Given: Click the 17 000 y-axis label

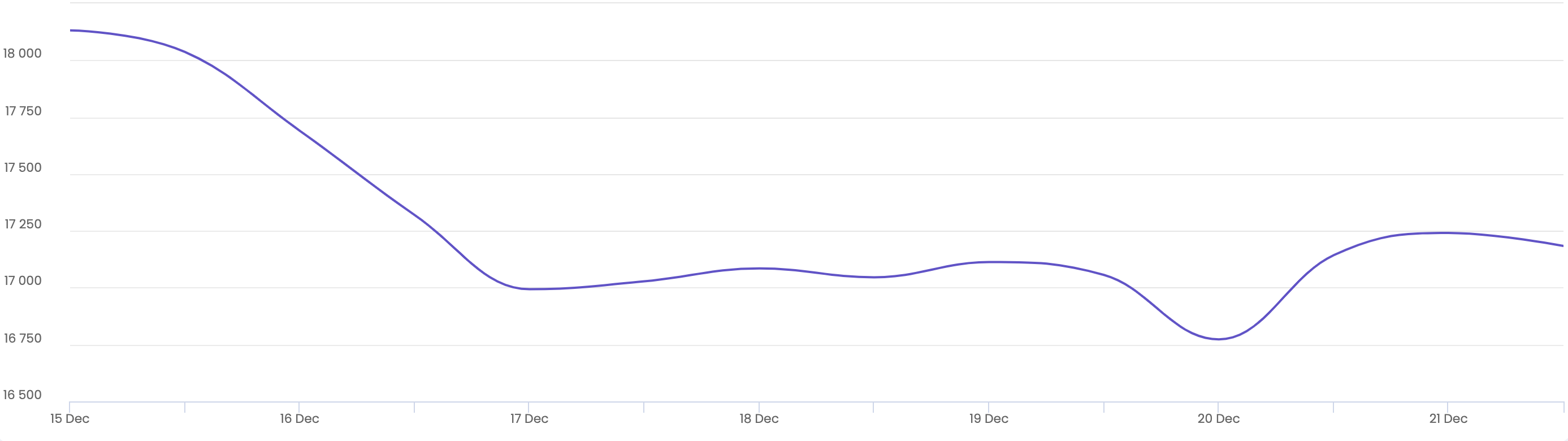Looking at the screenshot, I should pyautogui.click(x=23, y=281).
